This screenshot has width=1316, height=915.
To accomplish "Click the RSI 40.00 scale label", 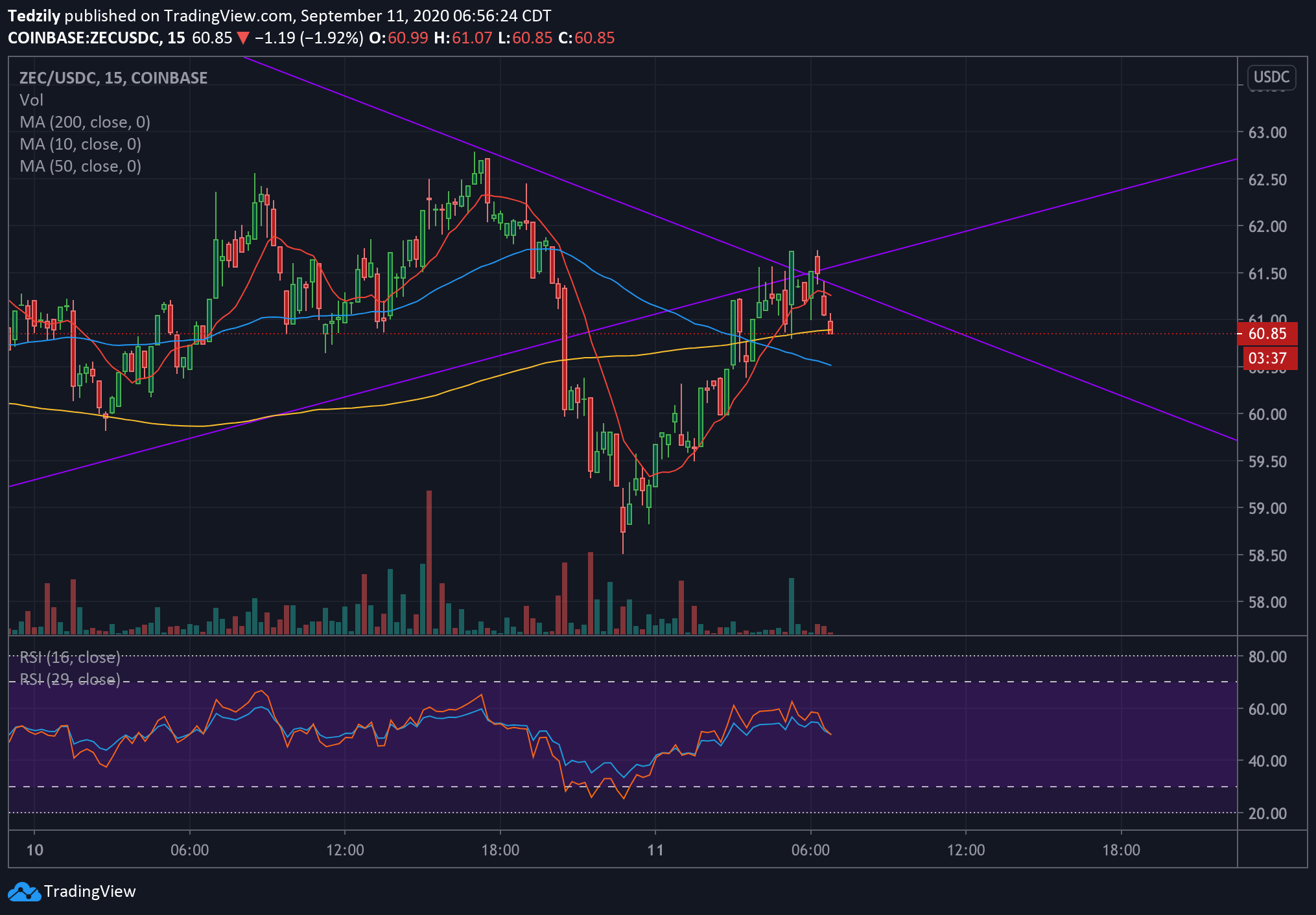I will 1267,761.
